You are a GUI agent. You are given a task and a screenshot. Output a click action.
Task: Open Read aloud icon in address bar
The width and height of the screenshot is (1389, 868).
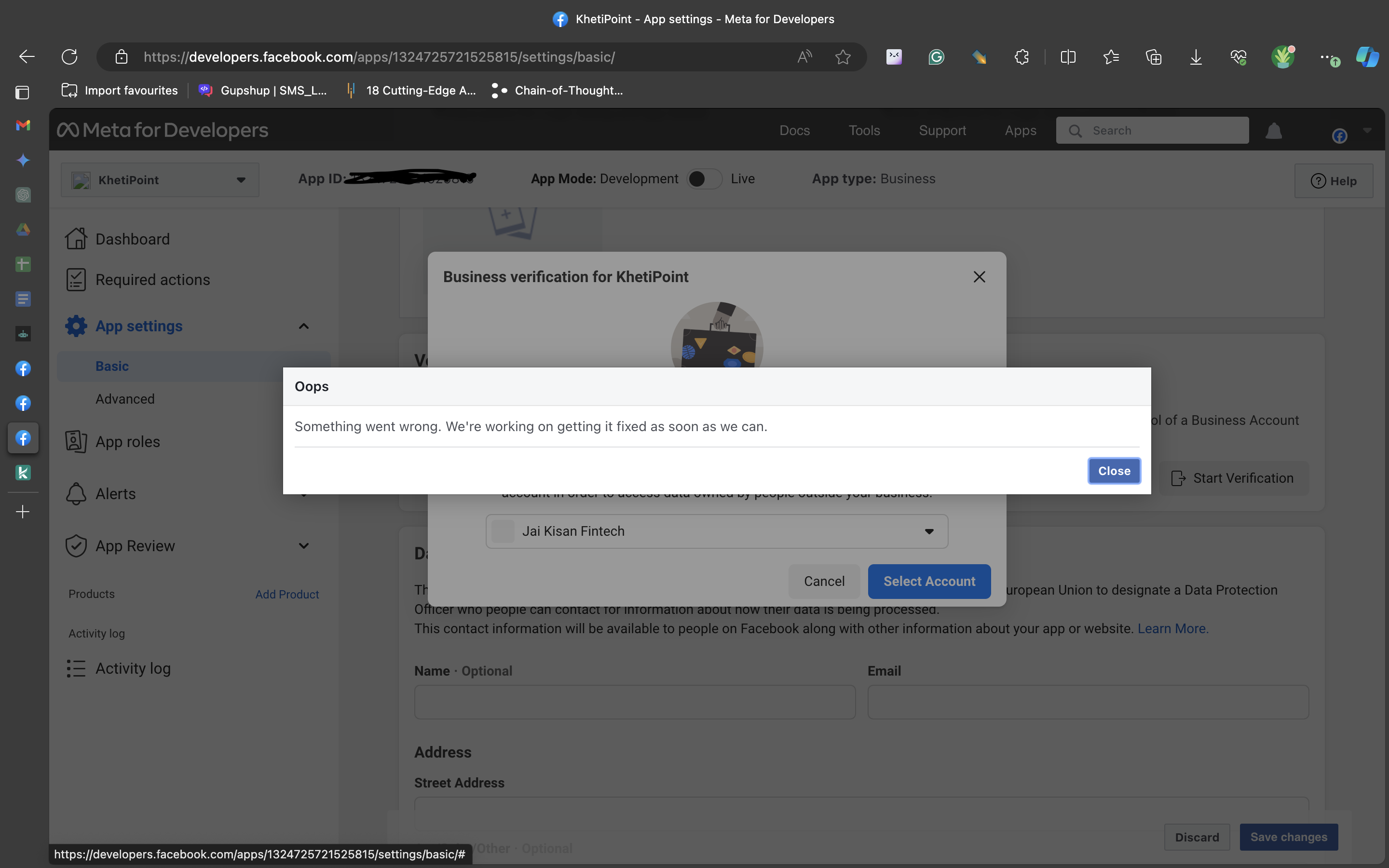(x=804, y=57)
